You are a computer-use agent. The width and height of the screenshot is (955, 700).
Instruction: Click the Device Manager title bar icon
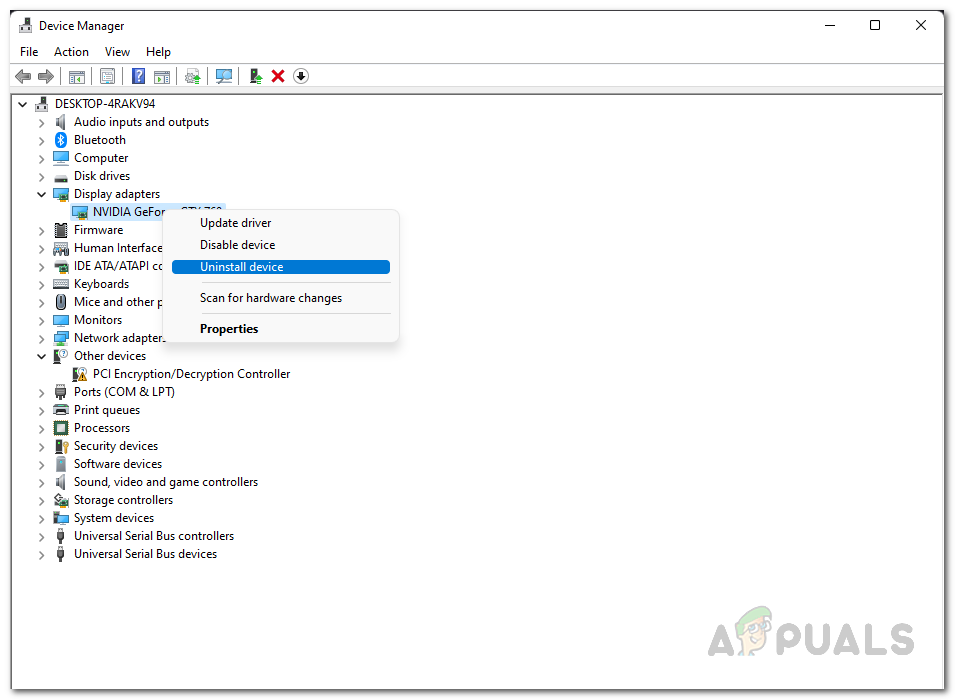pos(26,26)
